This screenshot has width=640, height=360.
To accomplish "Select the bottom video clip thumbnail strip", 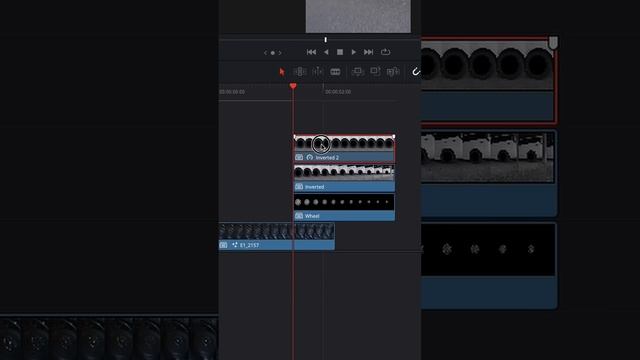I will (x=277, y=231).
